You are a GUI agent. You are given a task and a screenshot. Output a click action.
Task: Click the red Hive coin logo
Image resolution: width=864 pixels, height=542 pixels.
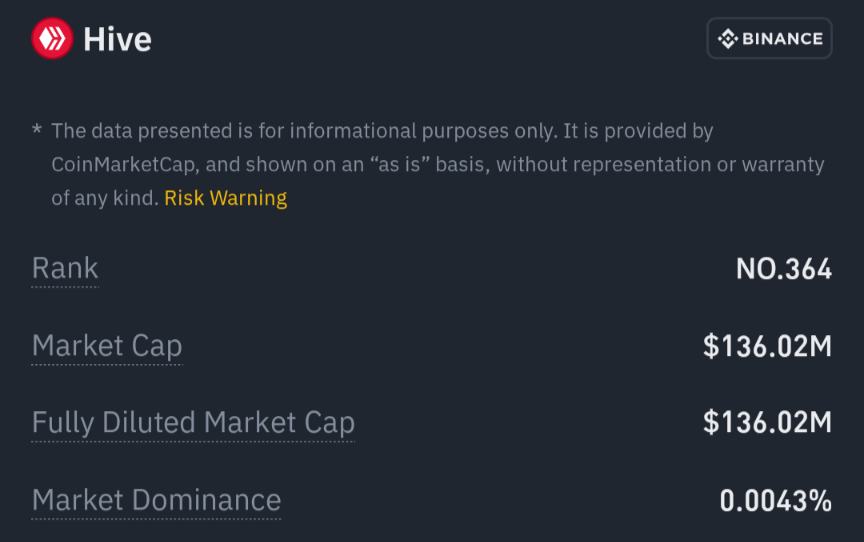pyautogui.click(x=52, y=38)
